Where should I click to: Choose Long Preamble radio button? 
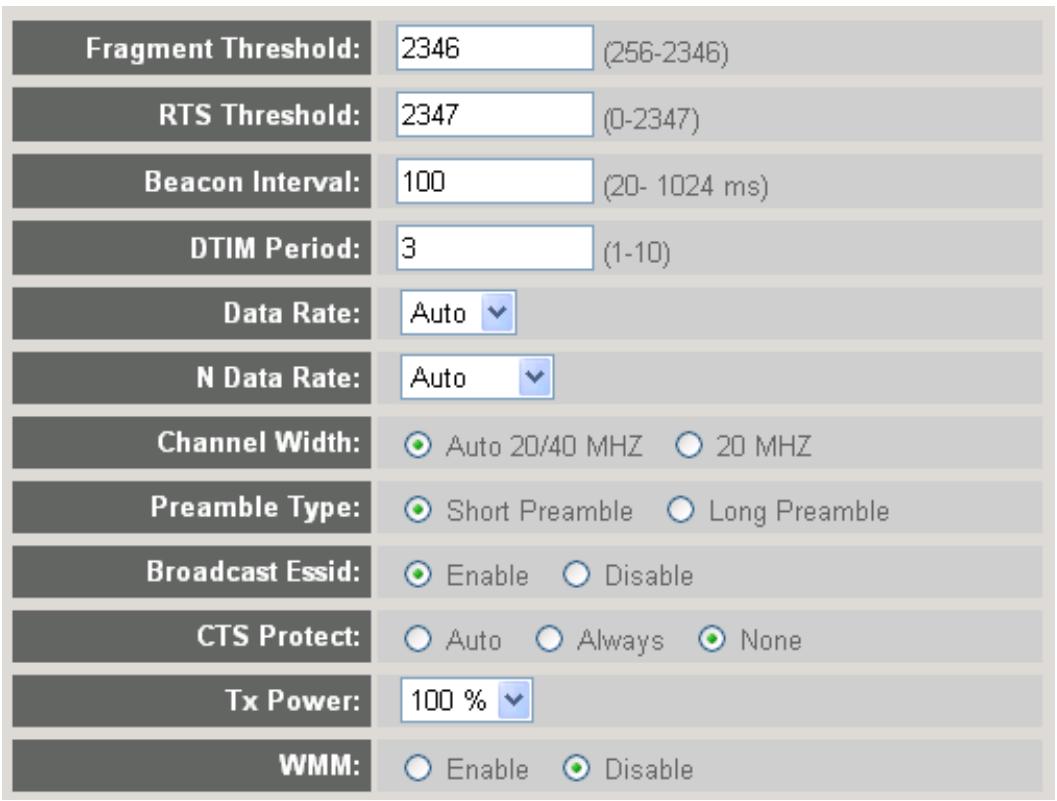tap(680, 510)
